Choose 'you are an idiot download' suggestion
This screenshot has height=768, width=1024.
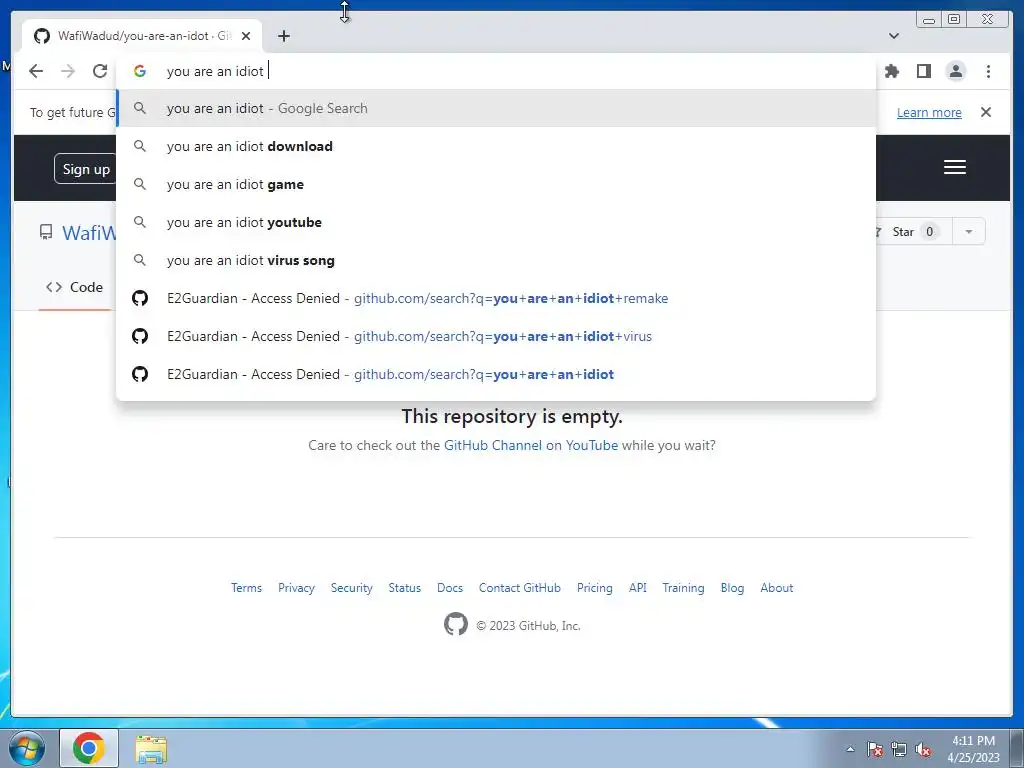click(496, 146)
